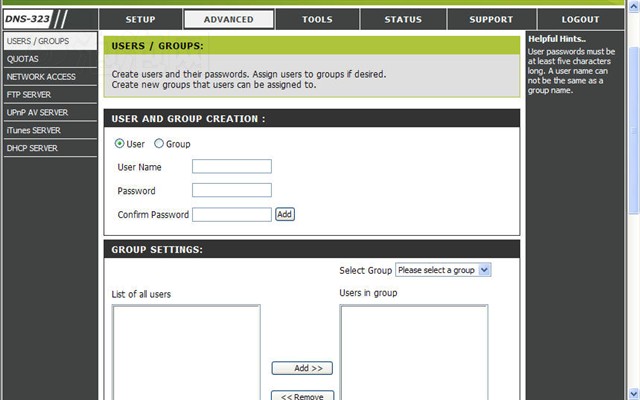Screen dimensions: 640x400
Task: Click the vertical scrollbar thumb
Action: 634,131
